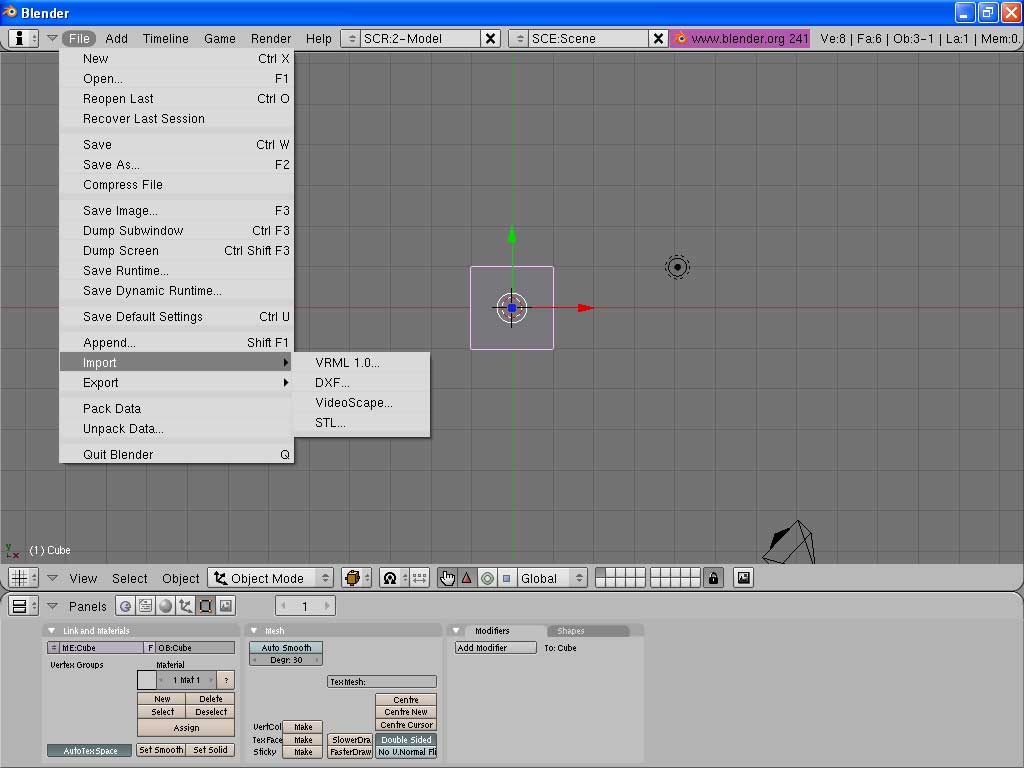Viewport: 1024px width, 768px height.
Task: Toggle the AutoTexSpace option
Action: pyautogui.click(x=89, y=751)
